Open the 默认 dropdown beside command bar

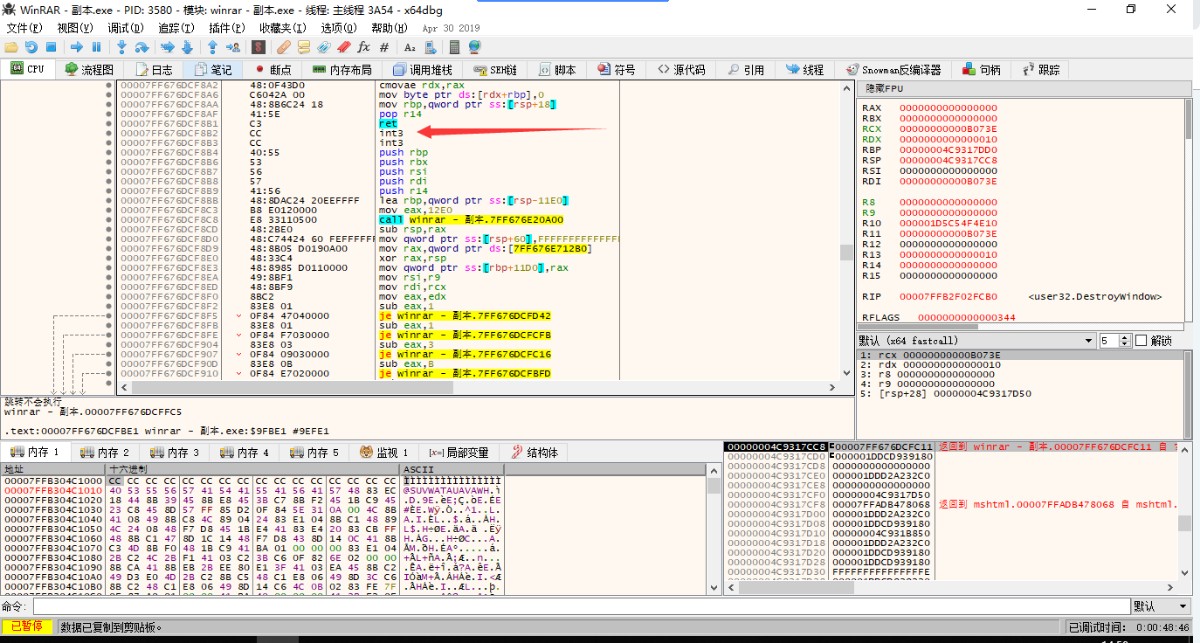tap(1161, 607)
